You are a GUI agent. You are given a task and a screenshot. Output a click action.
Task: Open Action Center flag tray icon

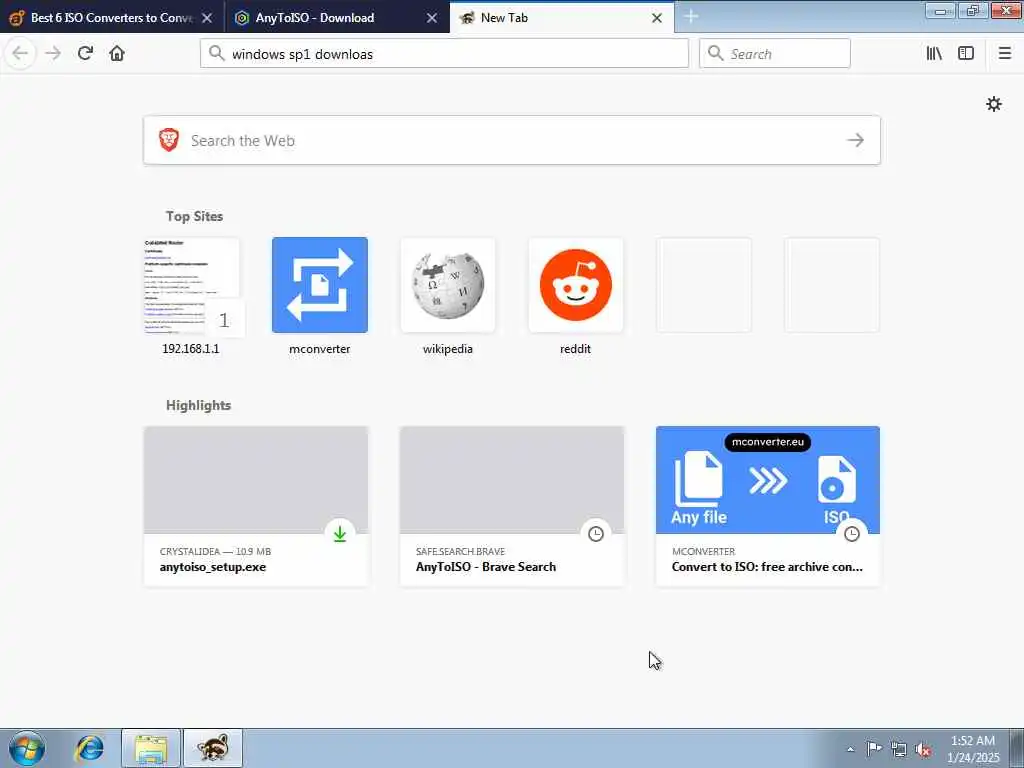tap(874, 749)
